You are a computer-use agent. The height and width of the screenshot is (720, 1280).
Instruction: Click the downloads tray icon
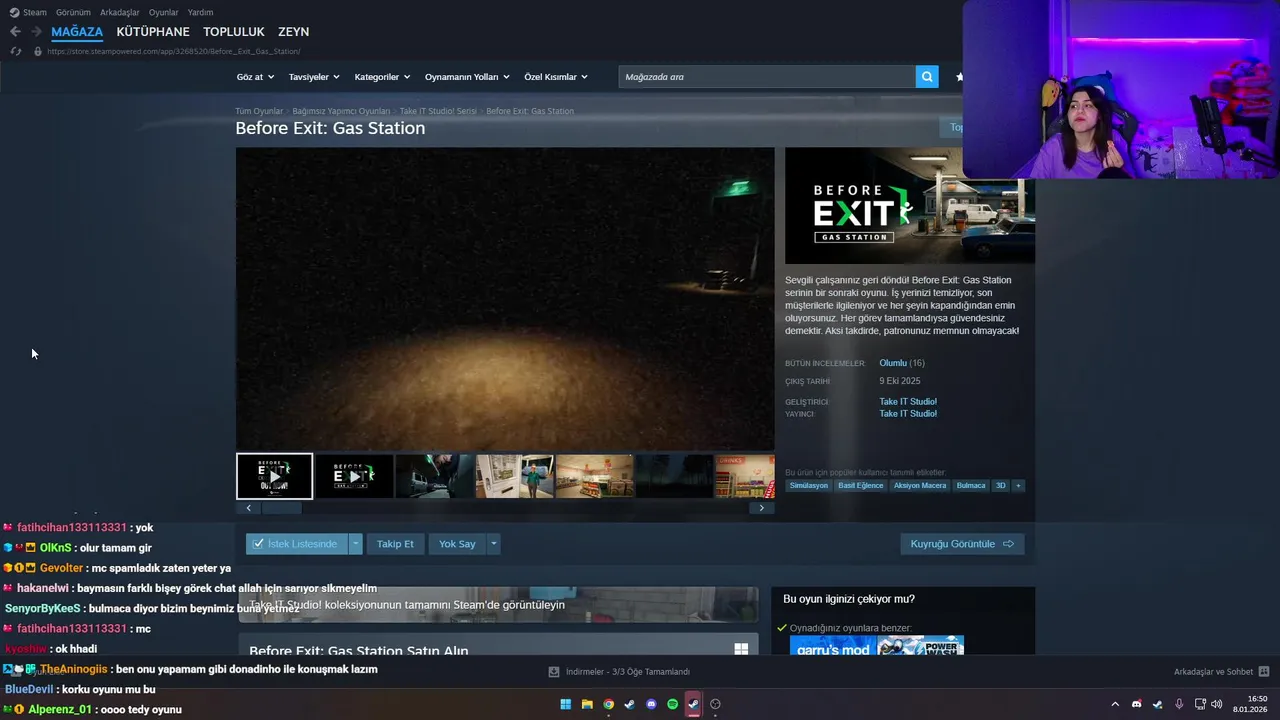(554, 672)
